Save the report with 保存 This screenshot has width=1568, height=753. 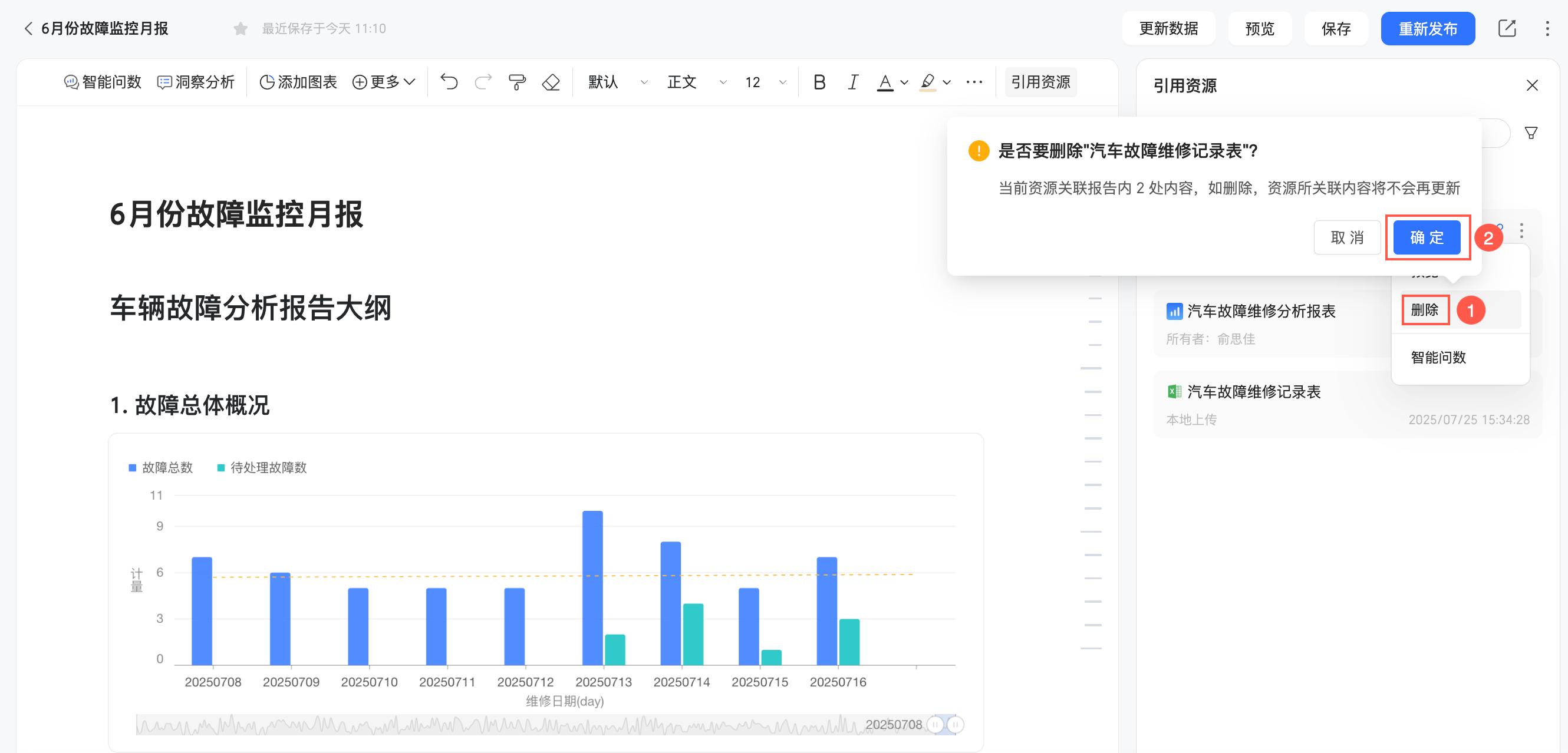pos(1336,29)
